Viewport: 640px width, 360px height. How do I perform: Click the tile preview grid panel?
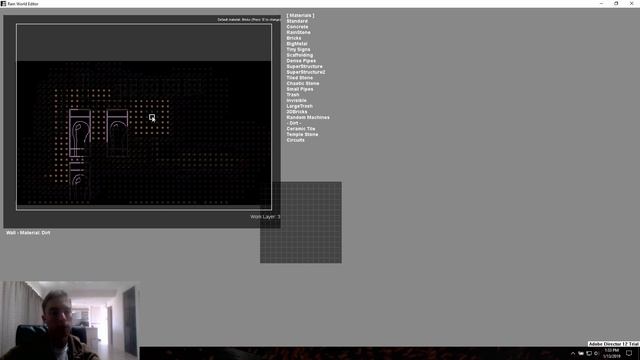[301, 222]
